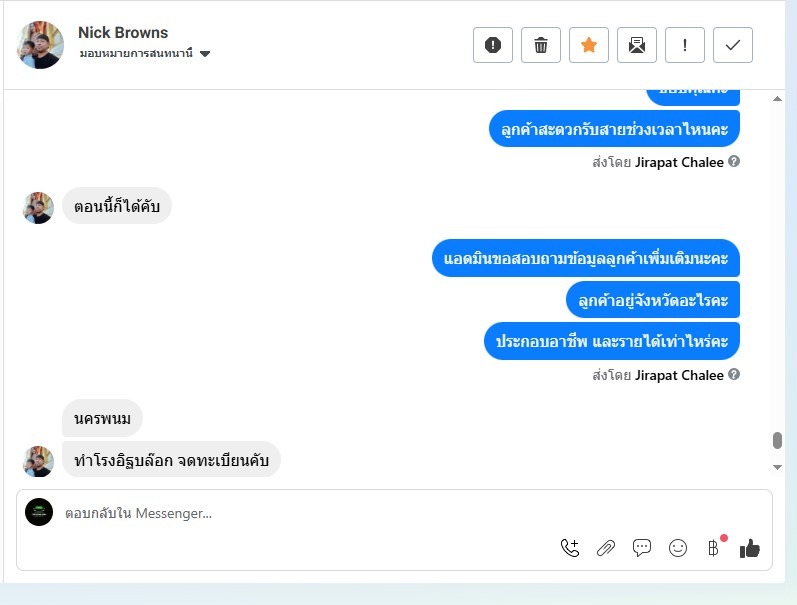797x605 pixels.
Task: Attach a file using paperclip icon
Action: click(x=606, y=548)
